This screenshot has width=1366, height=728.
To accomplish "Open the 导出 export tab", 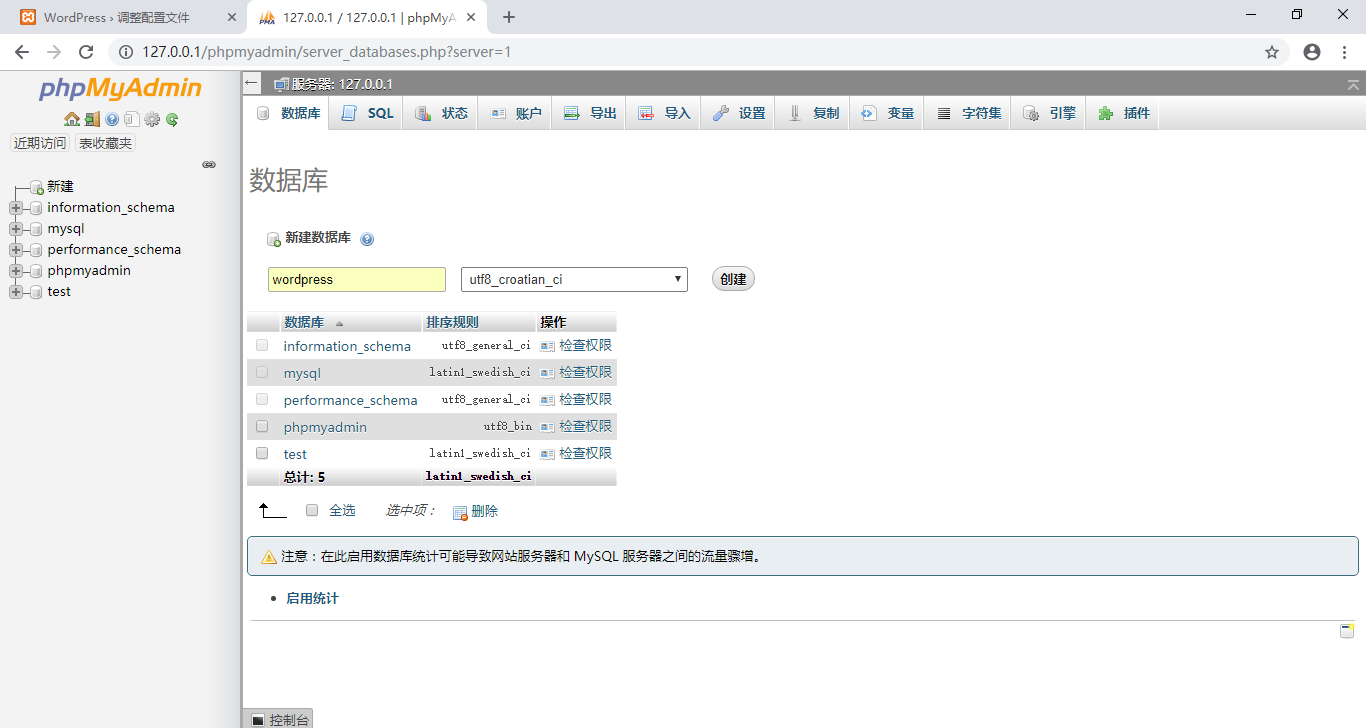I will pos(590,114).
